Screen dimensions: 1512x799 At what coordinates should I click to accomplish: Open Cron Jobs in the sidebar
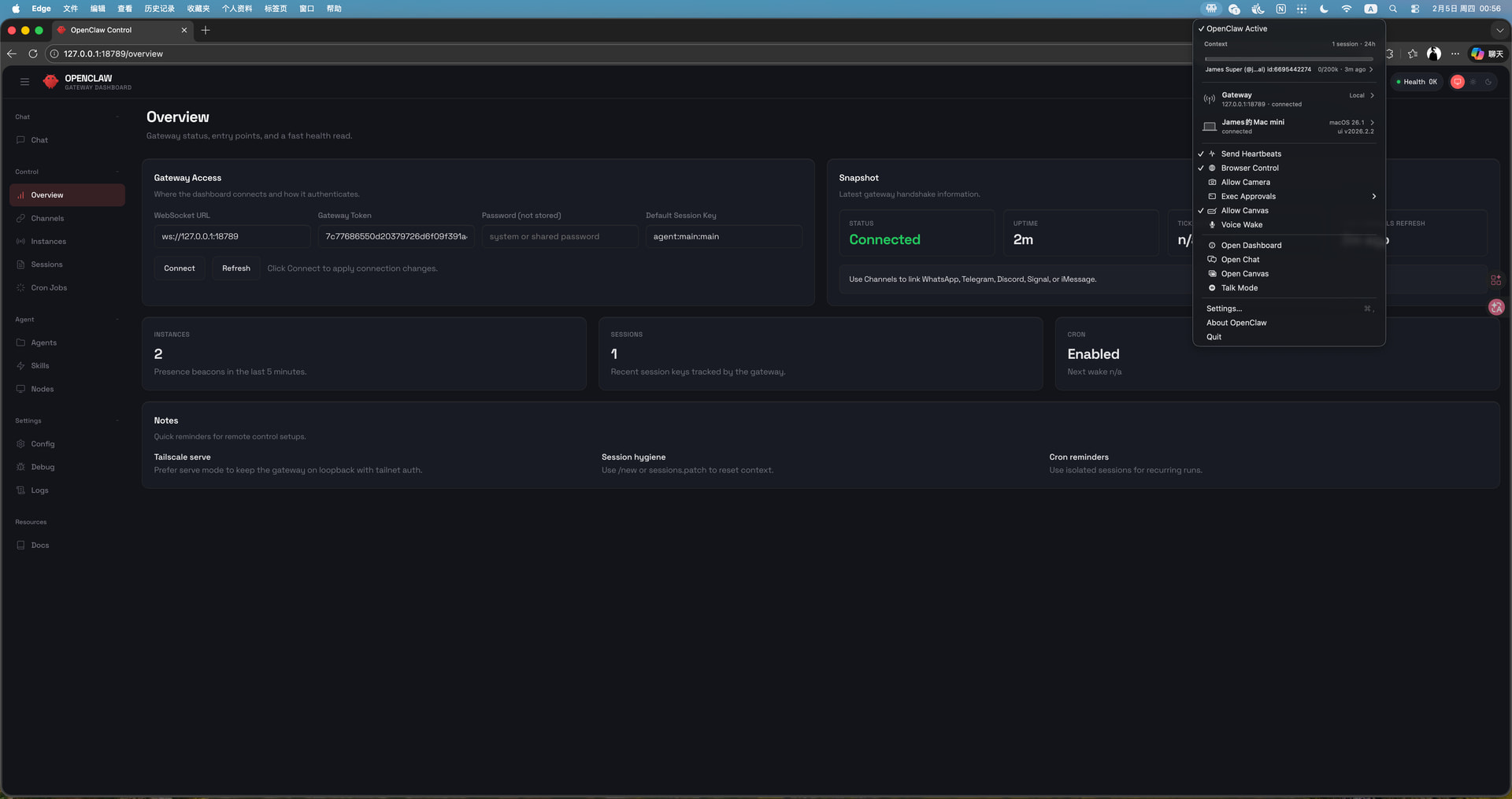coord(49,288)
